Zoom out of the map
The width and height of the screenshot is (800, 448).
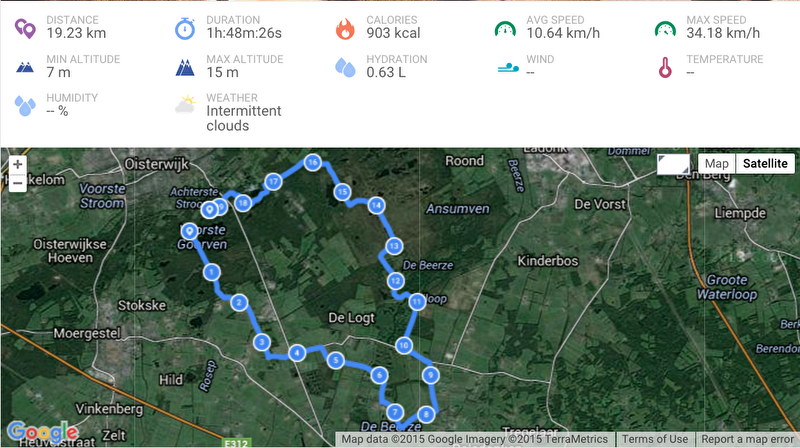tap(17, 183)
